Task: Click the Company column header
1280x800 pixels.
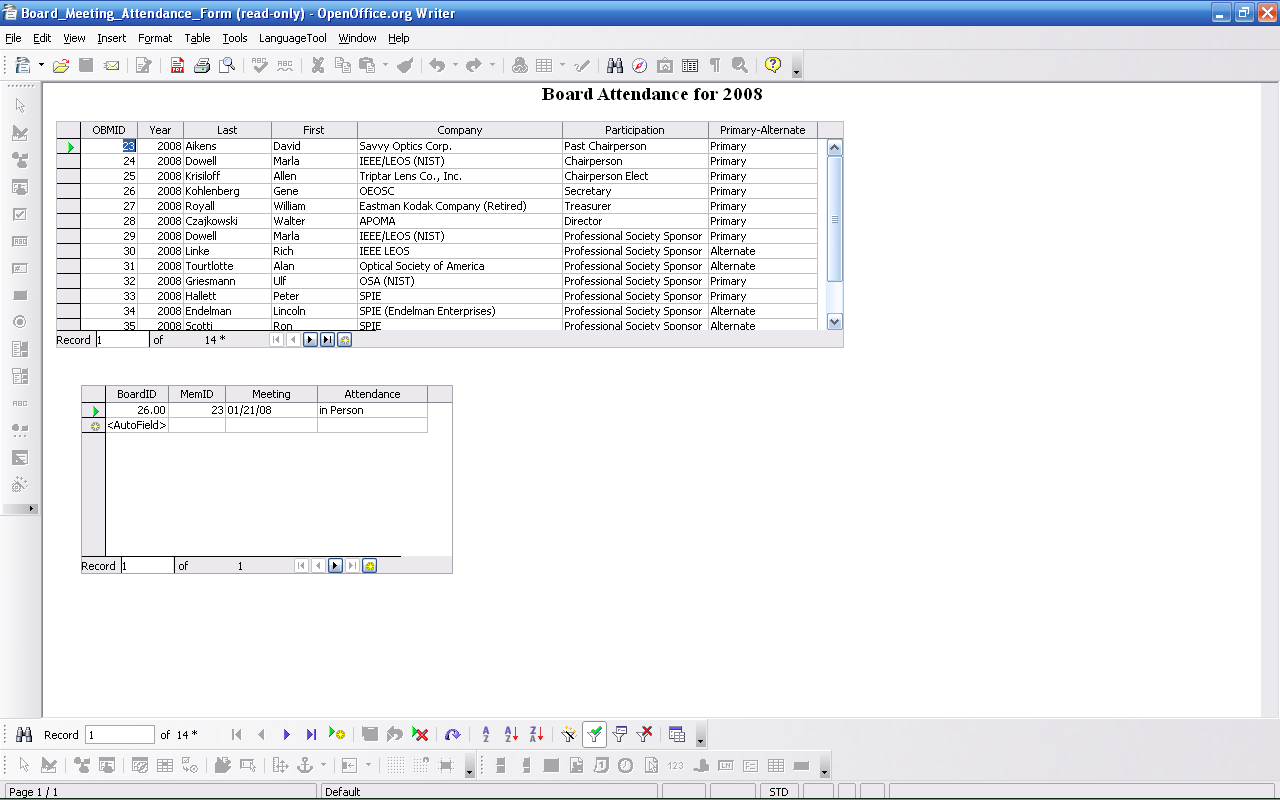Action: click(459, 130)
